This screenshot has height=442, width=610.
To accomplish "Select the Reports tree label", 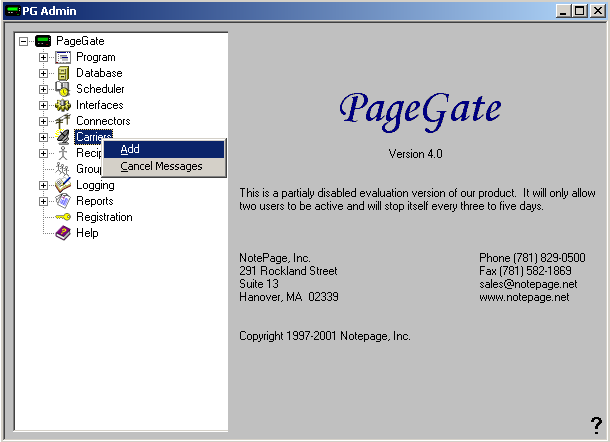I will coord(95,201).
